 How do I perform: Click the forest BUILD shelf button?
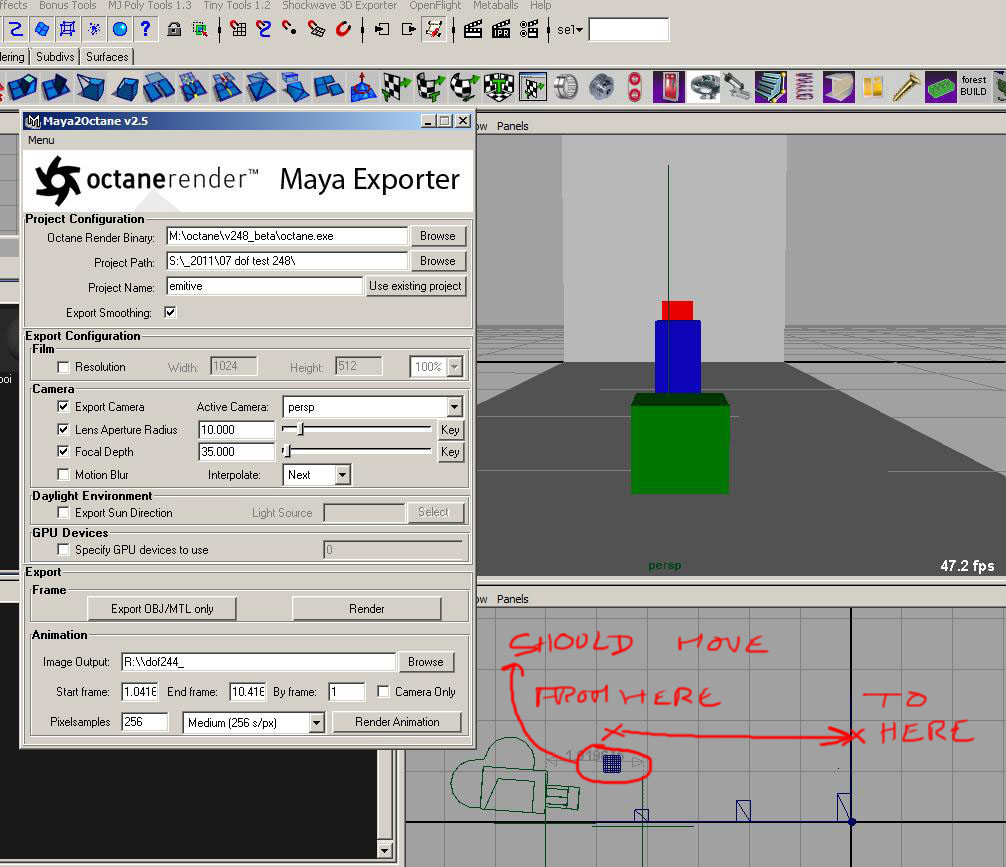coord(973,86)
